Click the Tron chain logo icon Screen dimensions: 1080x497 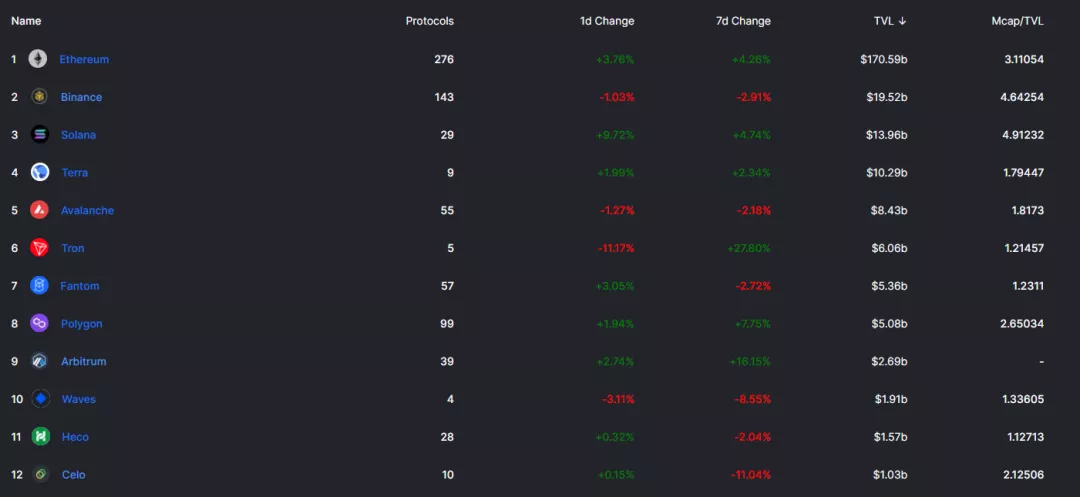tap(39, 248)
